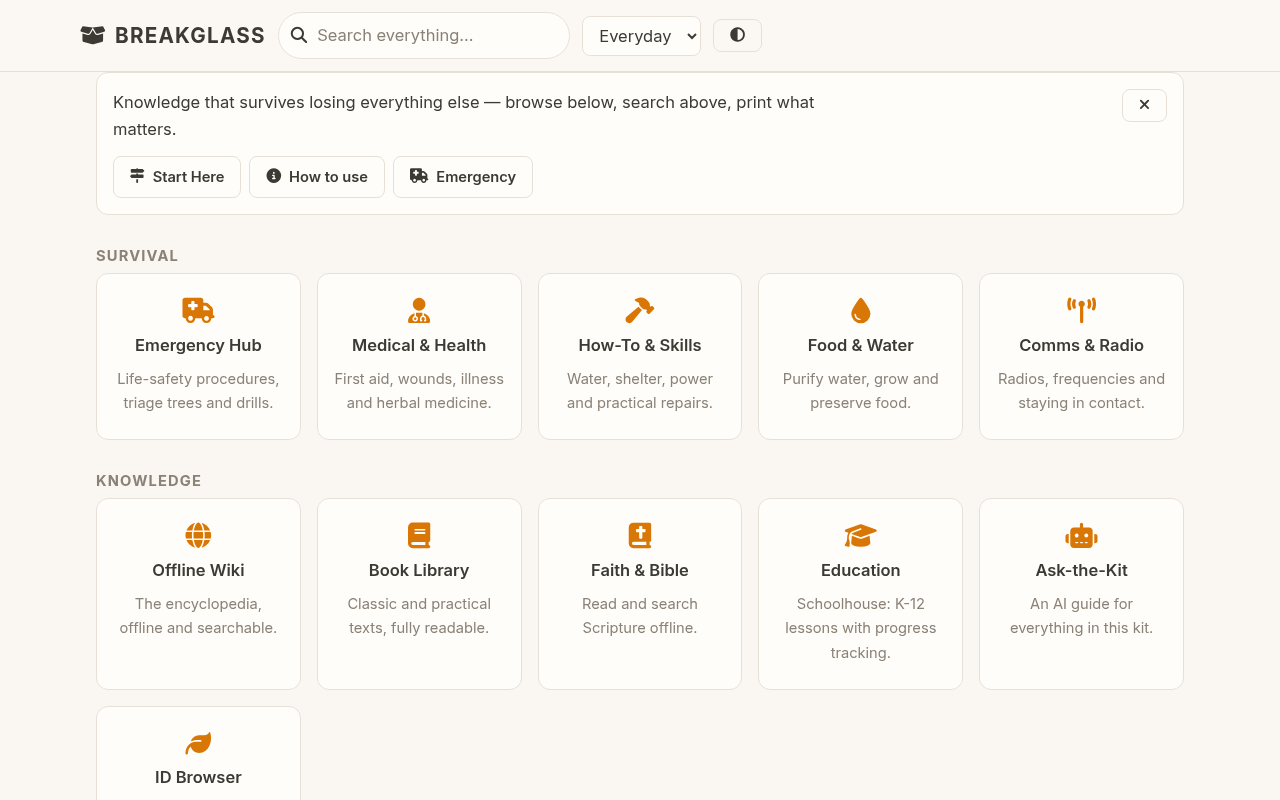The image size is (1280, 800).
Task: Go to Comms & Radio title
Action: tap(1081, 345)
